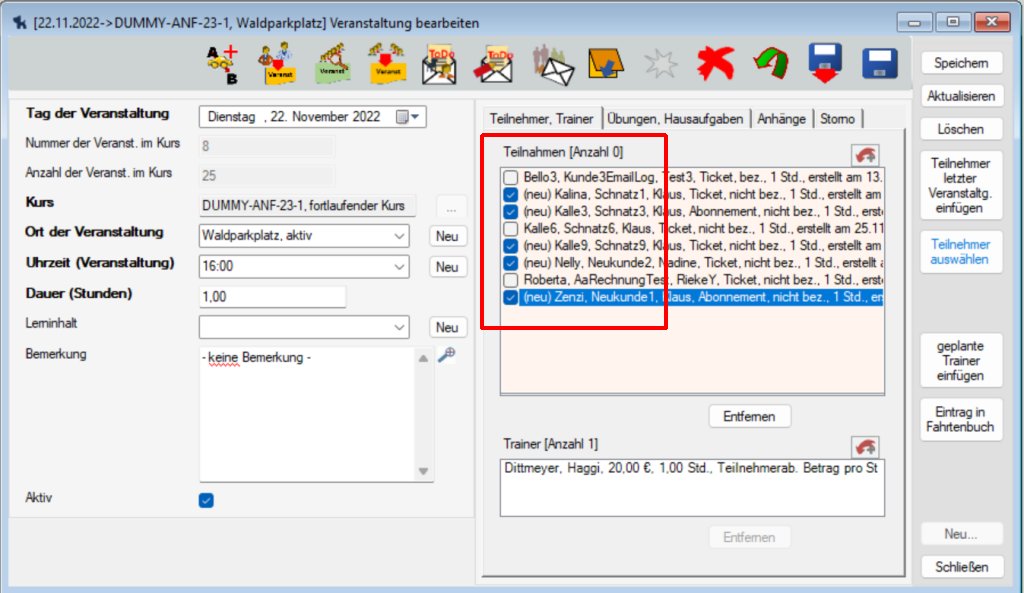Click the floppy disk with red arrow icon
This screenshot has width=1024, height=593.
(x=825, y=64)
